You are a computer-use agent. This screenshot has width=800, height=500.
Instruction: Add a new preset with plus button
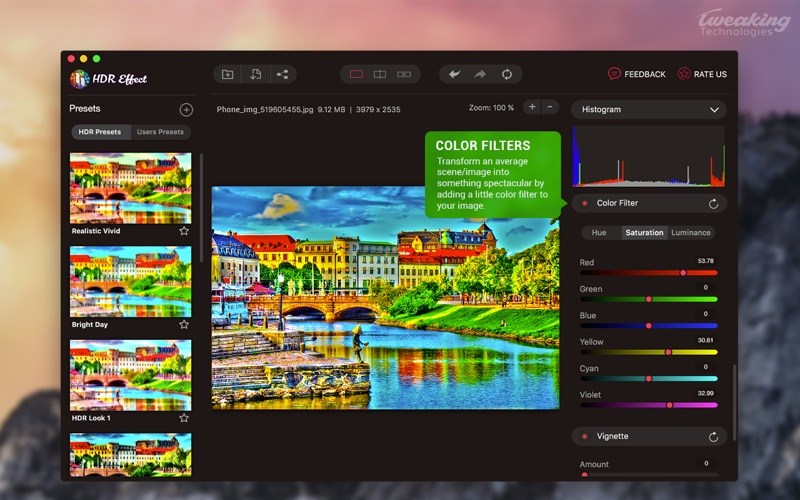point(186,109)
